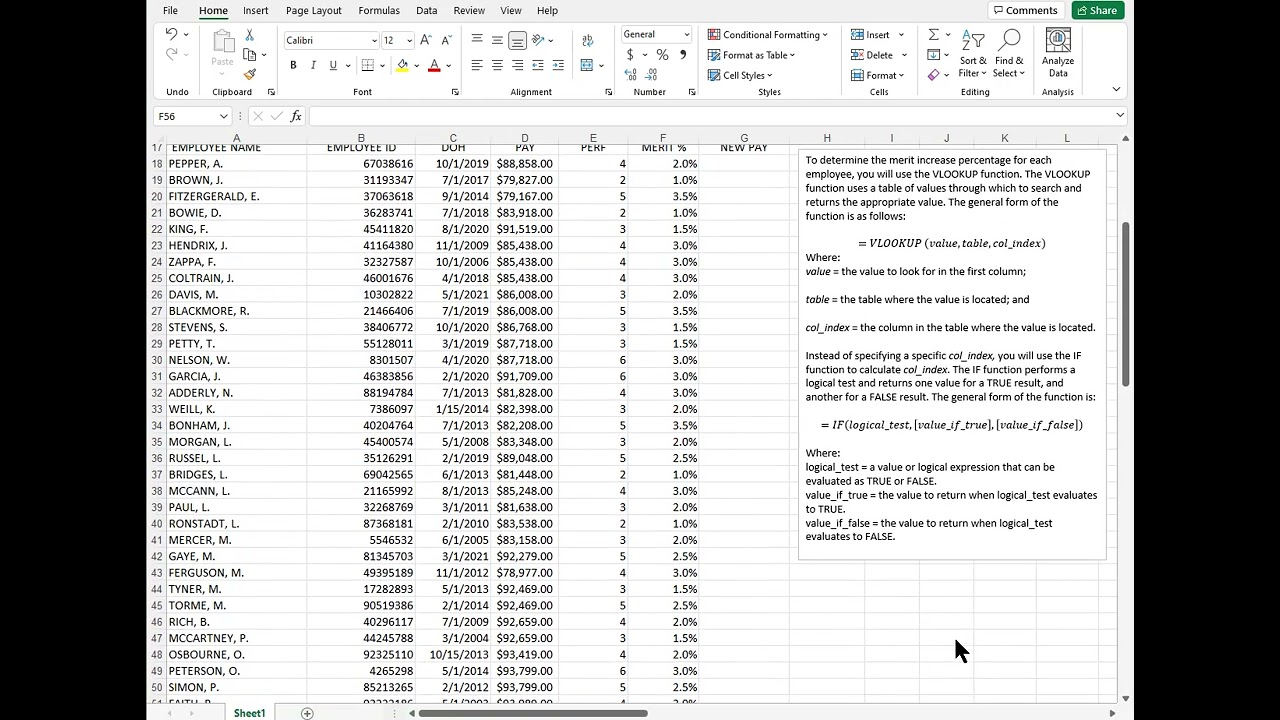Screen dimensions: 1280x720
Task: Click the vertical scrollbar thumb
Action: point(1126,304)
